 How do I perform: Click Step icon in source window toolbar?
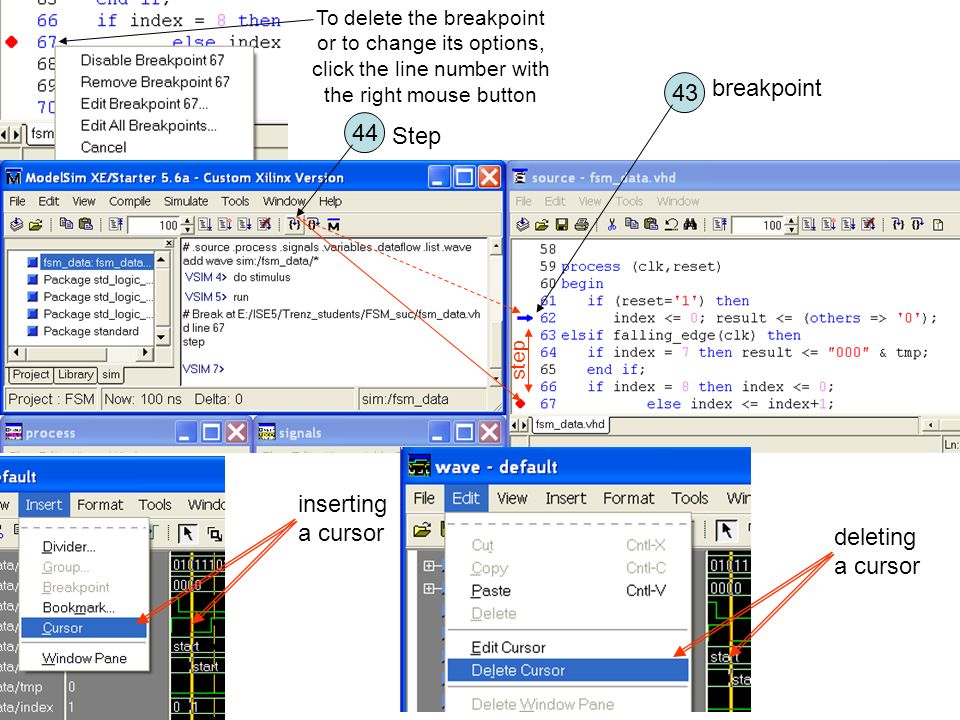point(898,225)
